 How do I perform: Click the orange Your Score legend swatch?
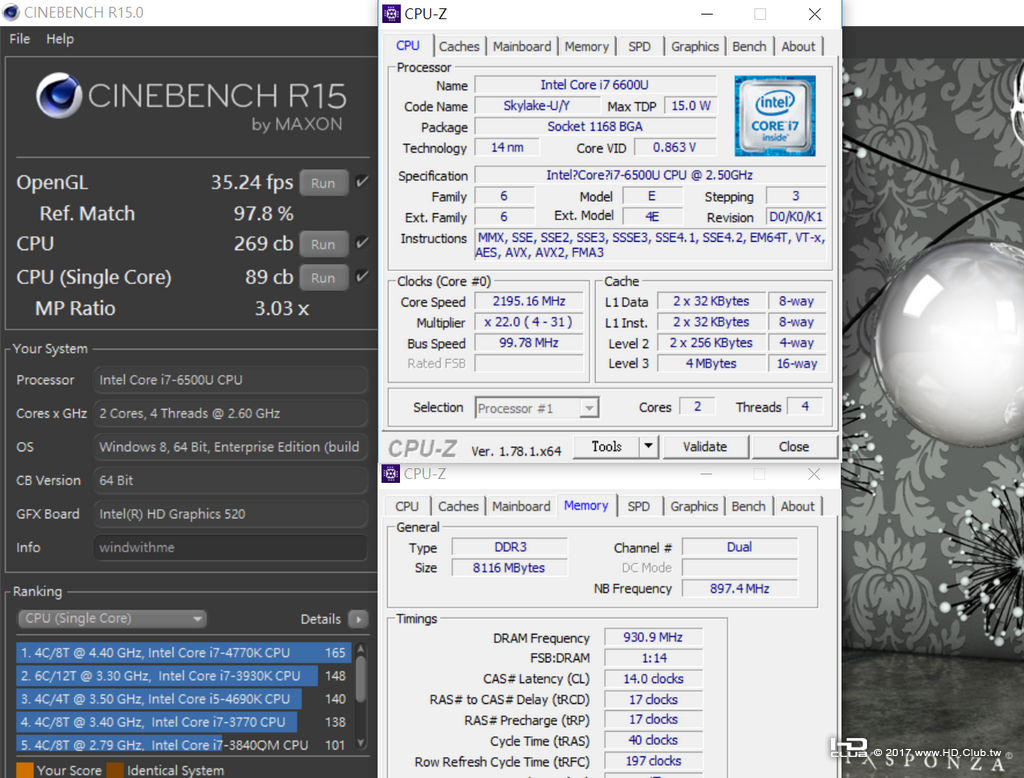[x=23, y=770]
